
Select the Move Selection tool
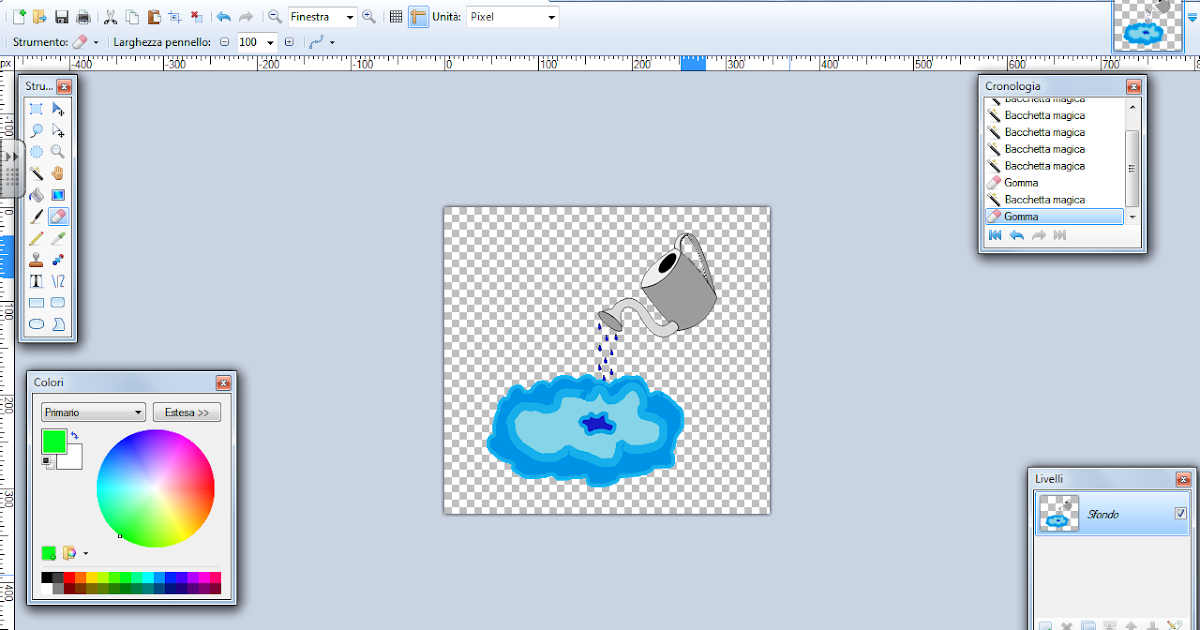[58, 130]
